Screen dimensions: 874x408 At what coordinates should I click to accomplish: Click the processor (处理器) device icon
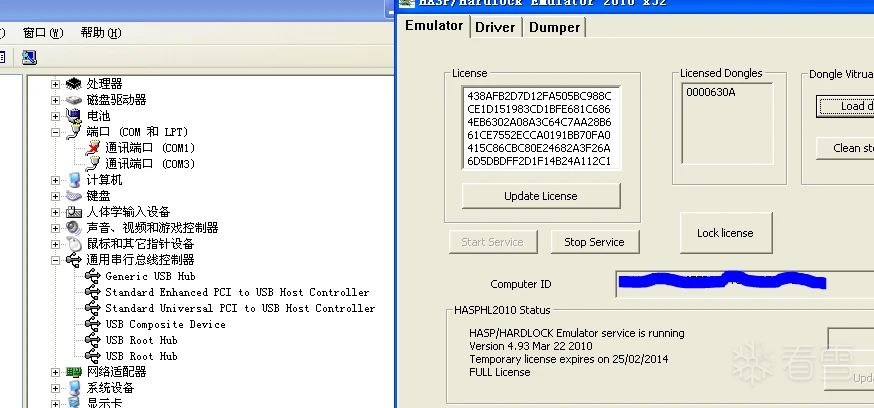click(x=74, y=84)
